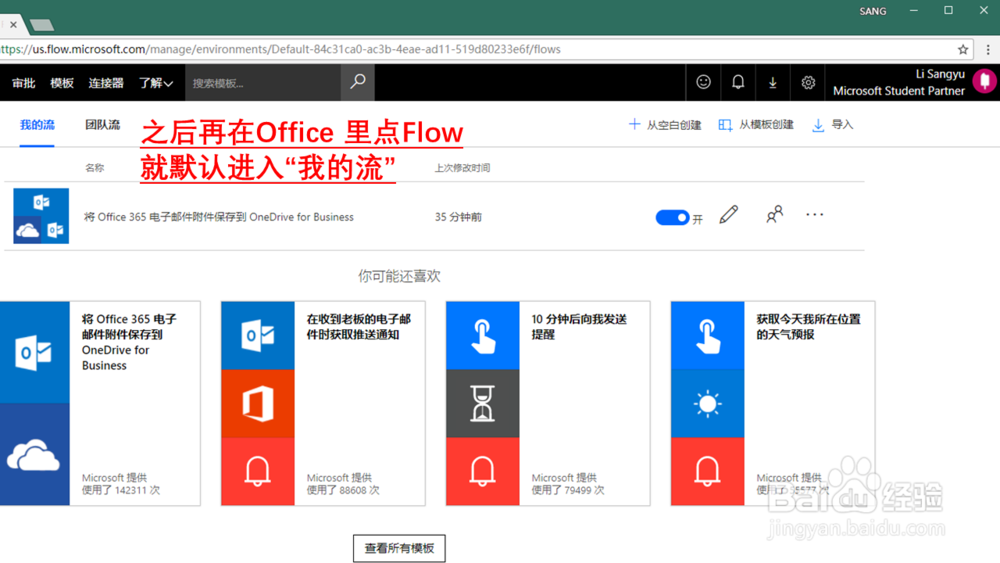Click tap-button icon on weather forecast card

(707, 335)
